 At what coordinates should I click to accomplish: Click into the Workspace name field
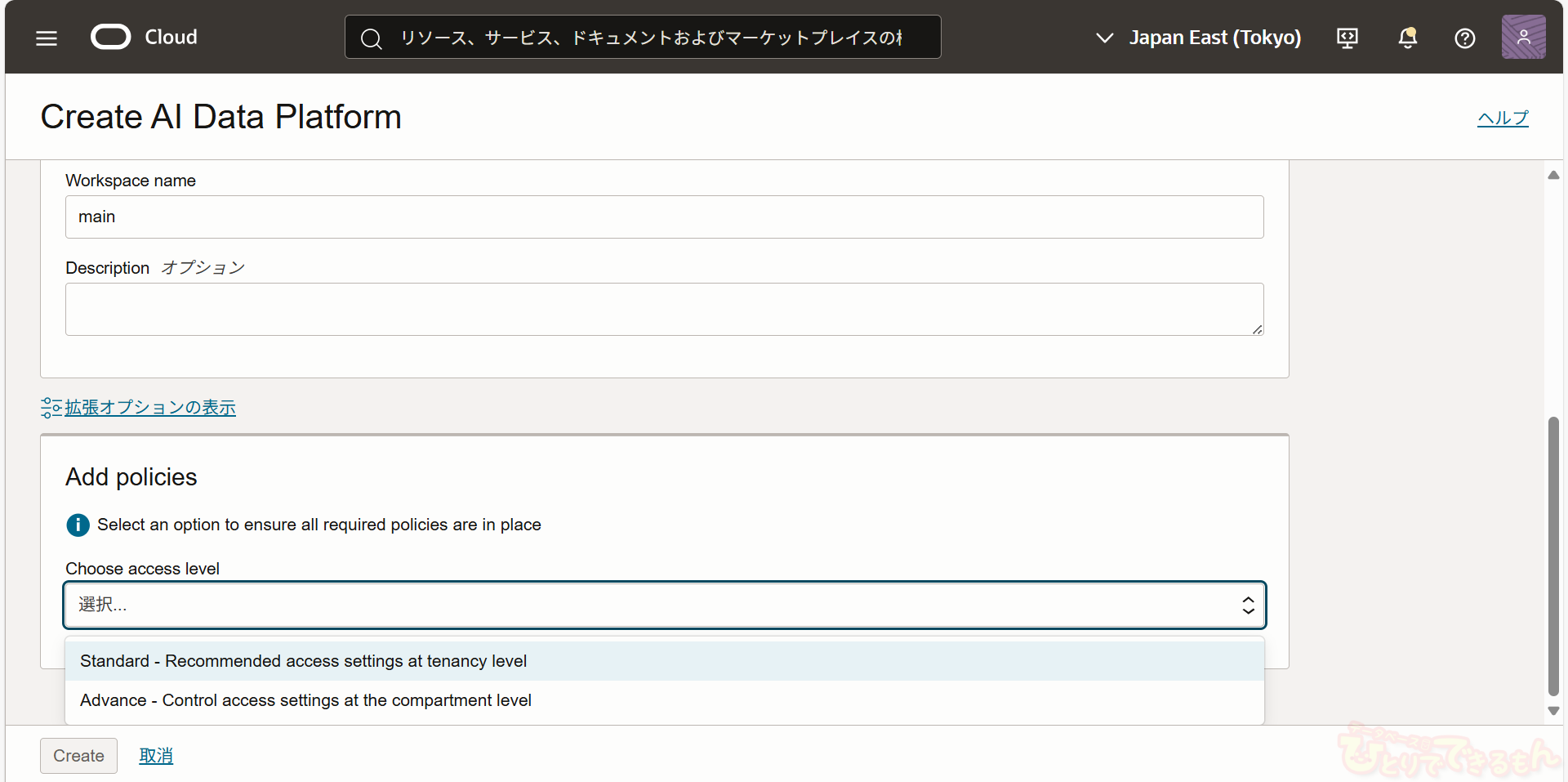click(x=664, y=217)
